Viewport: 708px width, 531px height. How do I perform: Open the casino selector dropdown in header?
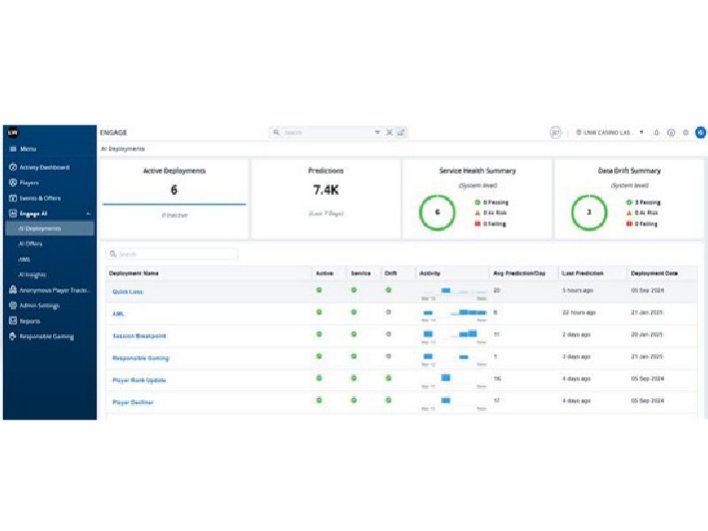(x=610, y=132)
